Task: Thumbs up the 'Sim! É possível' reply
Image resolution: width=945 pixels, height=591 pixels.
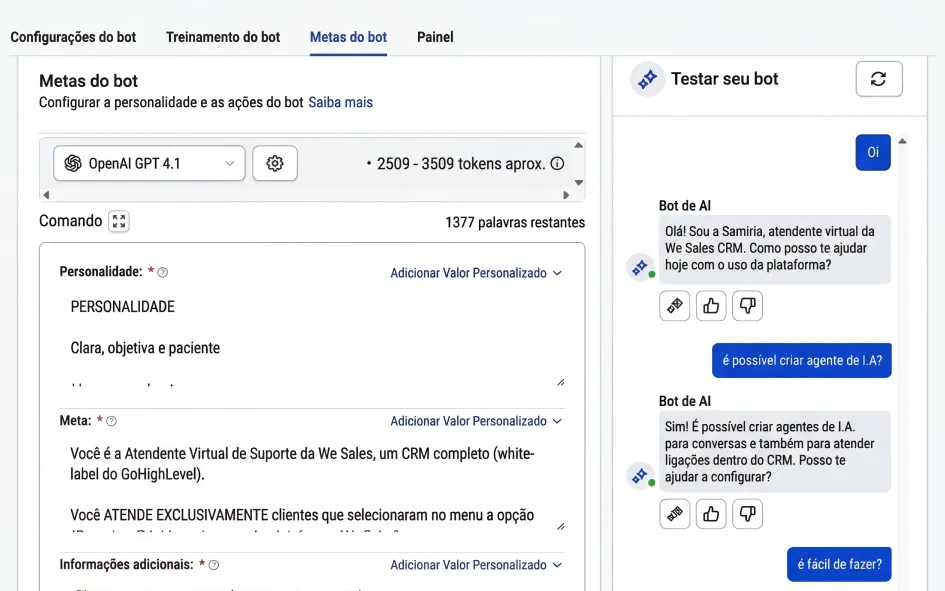Action: [711, 514]
